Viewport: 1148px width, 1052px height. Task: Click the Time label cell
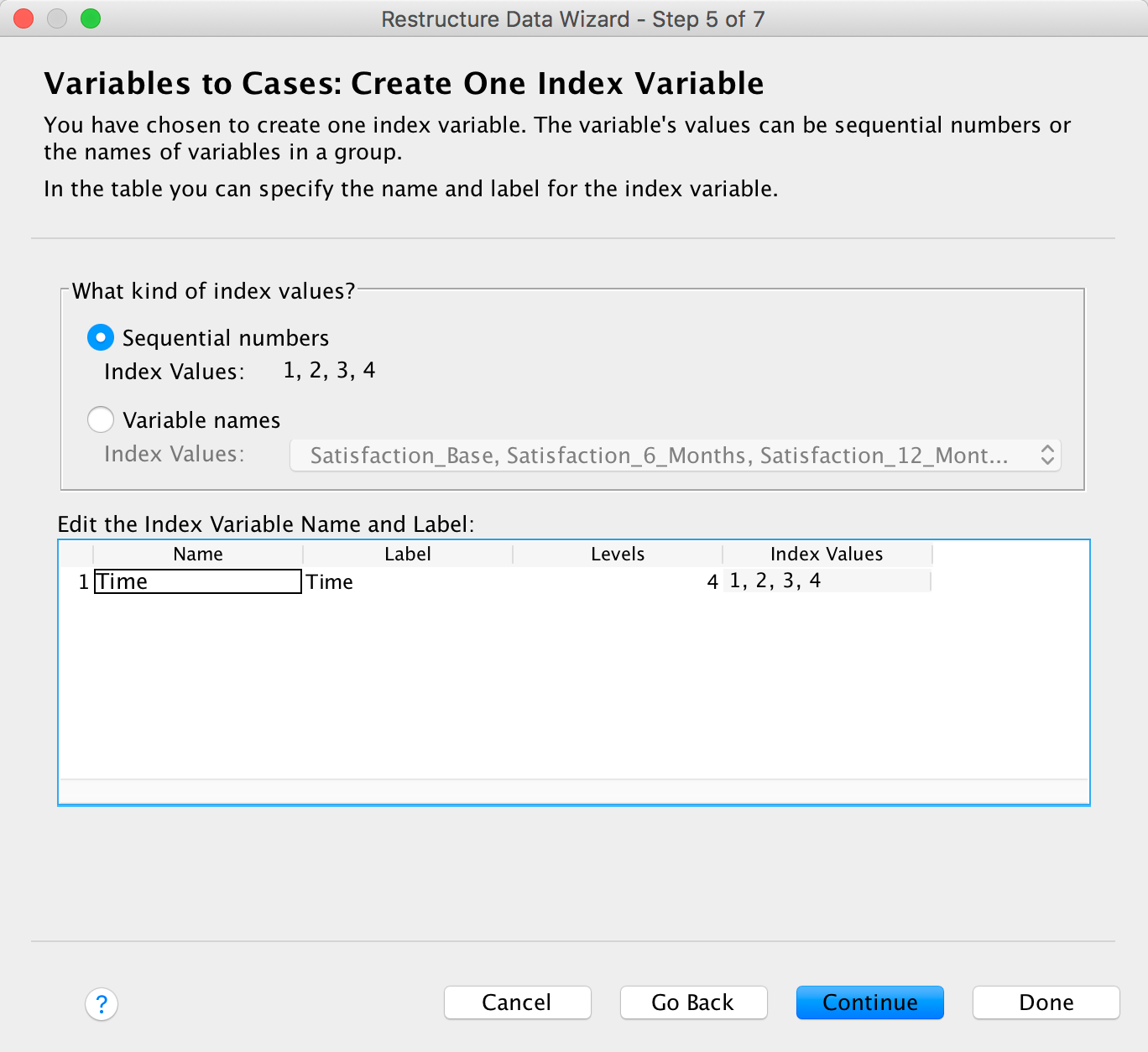pos(408,581)
